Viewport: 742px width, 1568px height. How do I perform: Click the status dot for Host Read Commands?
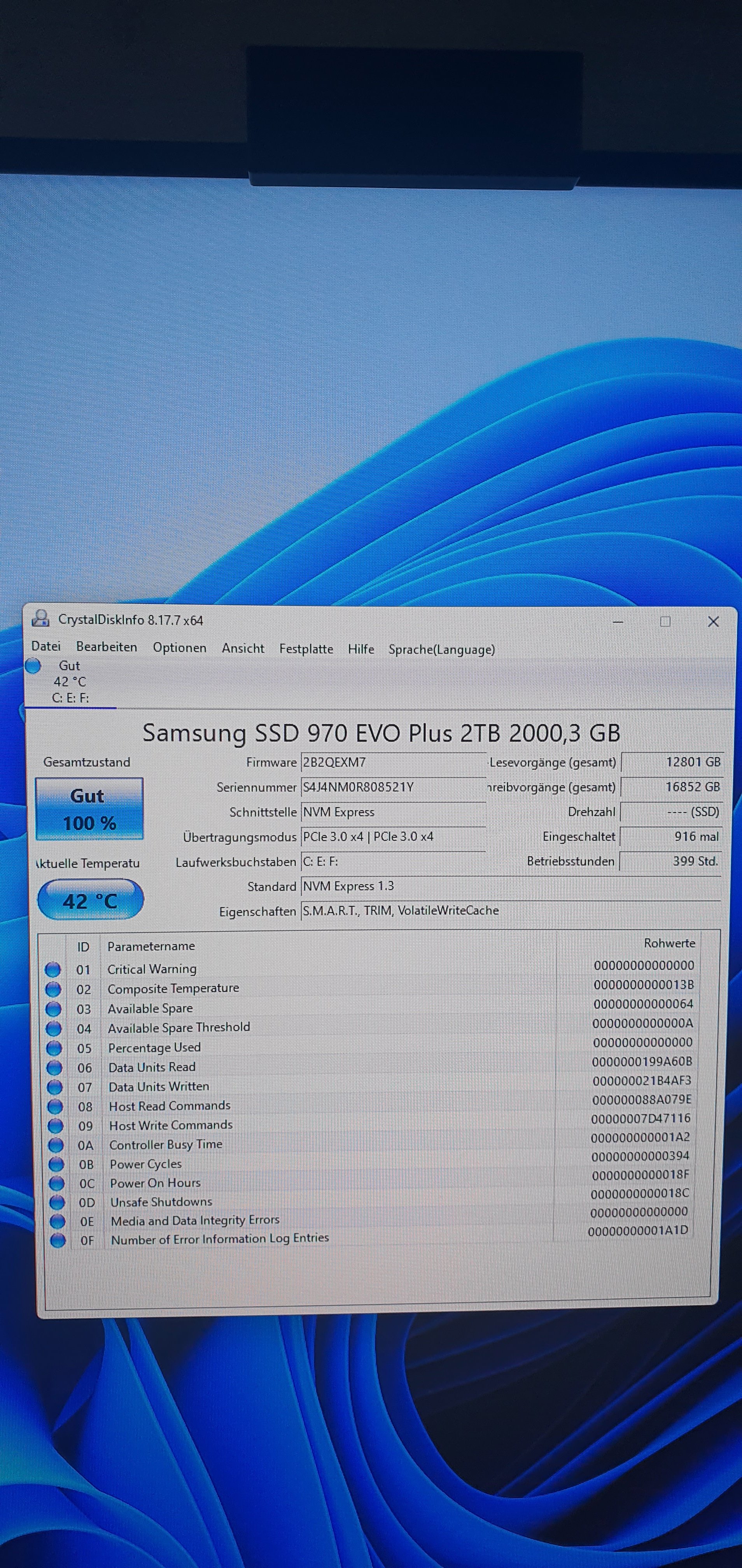click(55, 1106)
